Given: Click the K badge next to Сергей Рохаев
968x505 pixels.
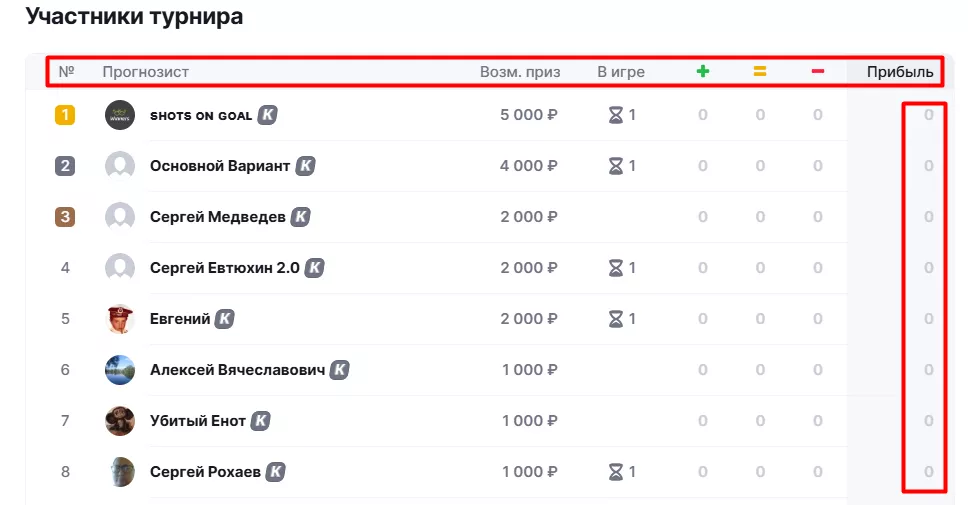Looking at the screenshot, I should [x=276, y=472].
